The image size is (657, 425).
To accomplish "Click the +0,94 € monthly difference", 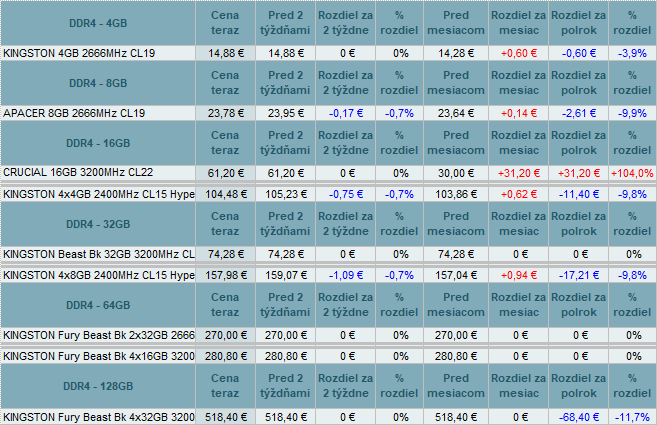I will (519, 275).
